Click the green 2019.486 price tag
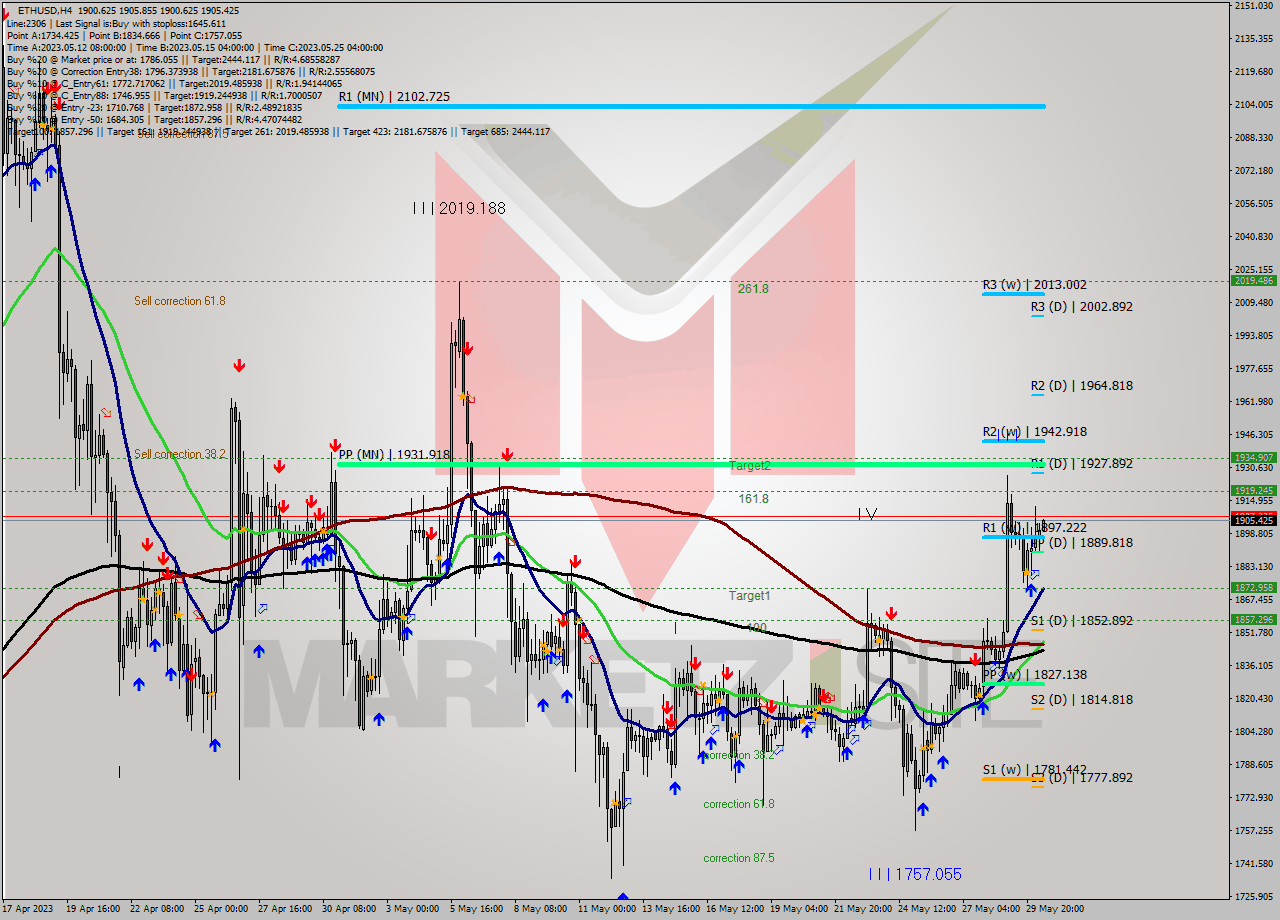The width and height of the screenshot is (1280, 920). [x=1253, y=281]
